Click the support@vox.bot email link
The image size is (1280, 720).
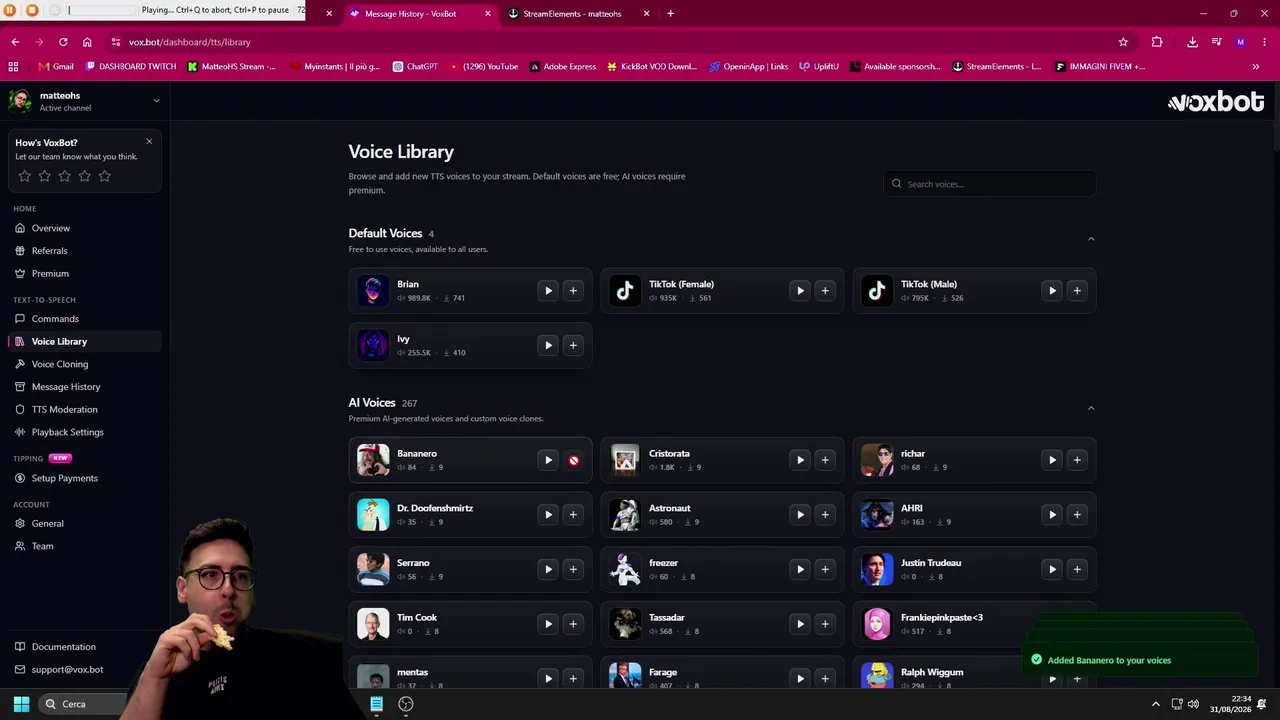point(84,670)
